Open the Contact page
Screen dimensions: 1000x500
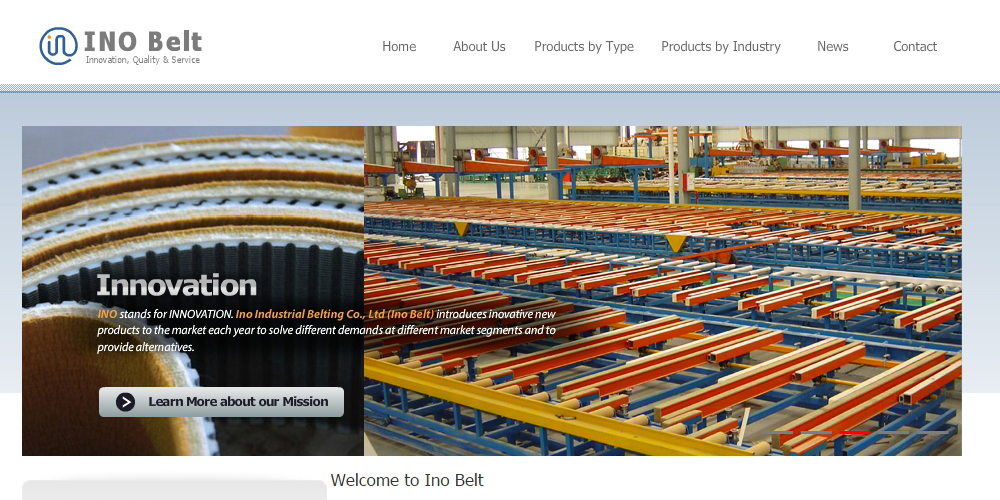coord(915,47)
